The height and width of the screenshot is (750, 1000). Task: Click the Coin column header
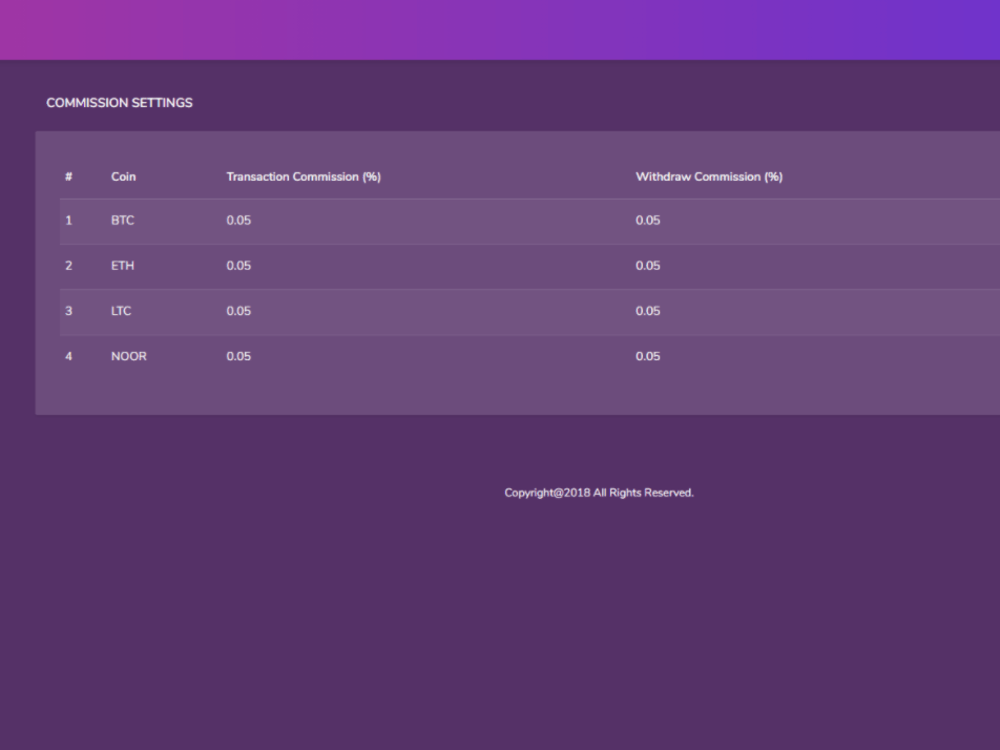(x=123, y=177)
